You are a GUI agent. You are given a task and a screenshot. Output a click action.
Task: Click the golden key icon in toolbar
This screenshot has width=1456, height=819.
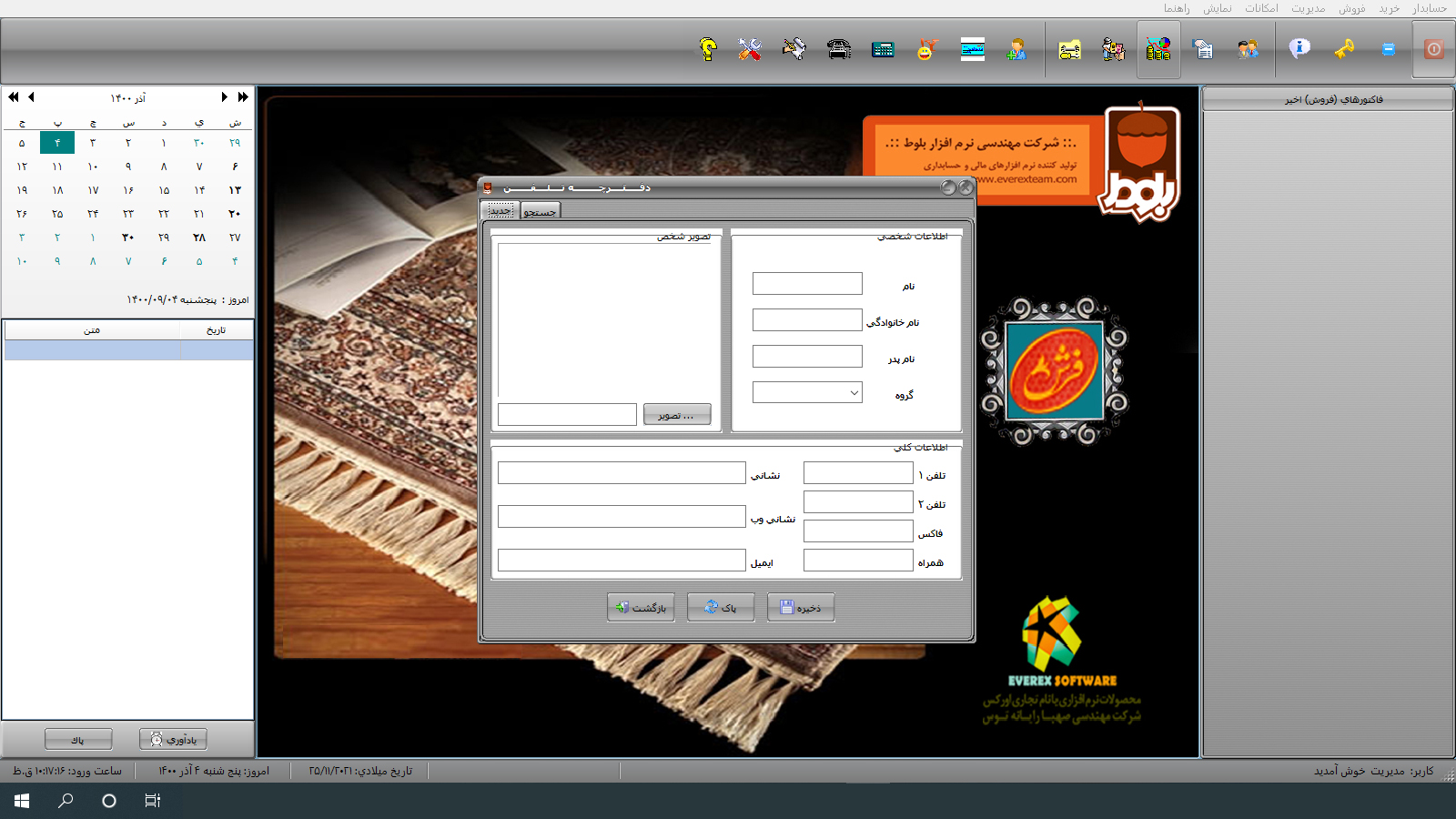coord(1344,49)
